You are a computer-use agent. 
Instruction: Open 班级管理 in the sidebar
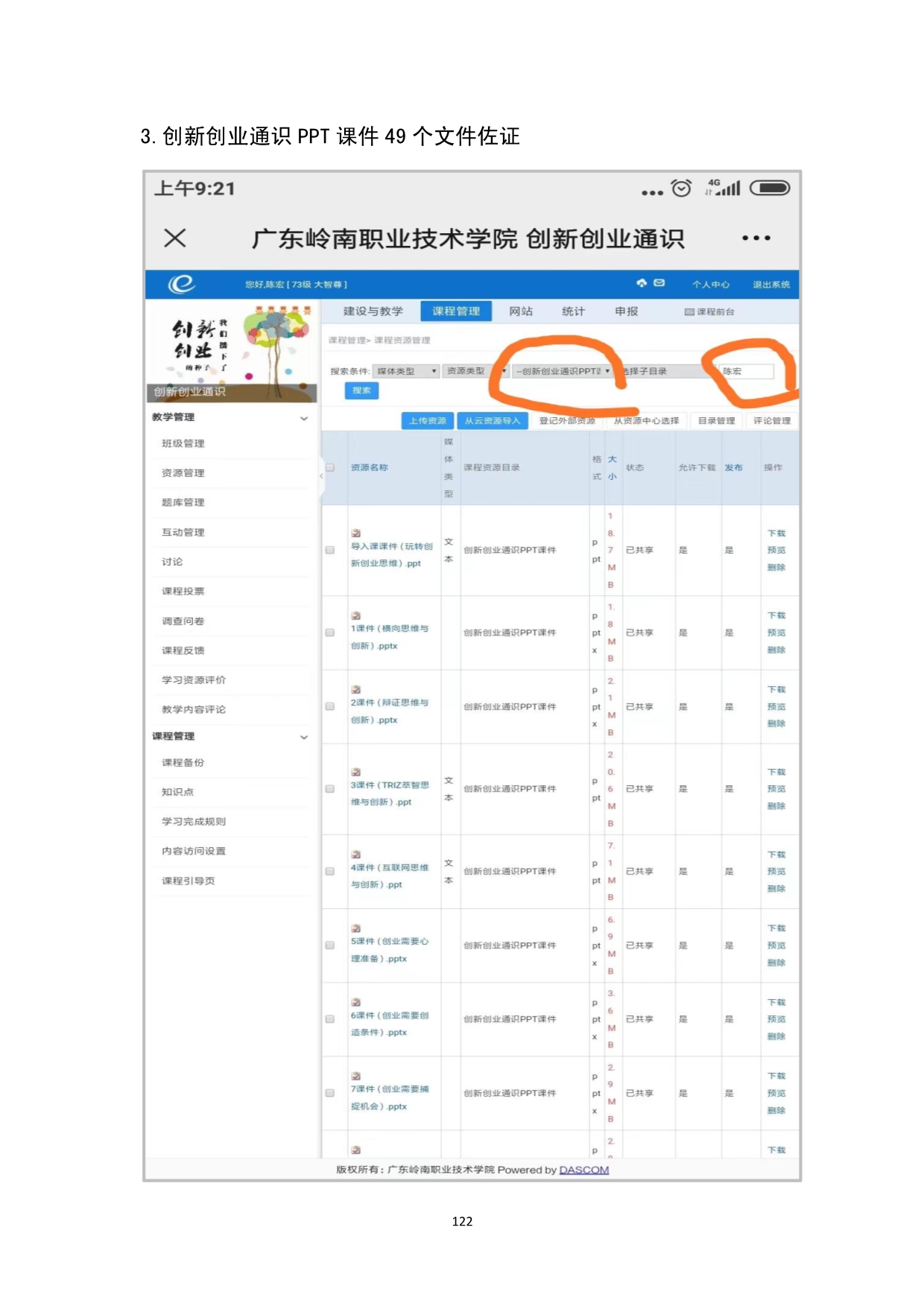point(183,443)
